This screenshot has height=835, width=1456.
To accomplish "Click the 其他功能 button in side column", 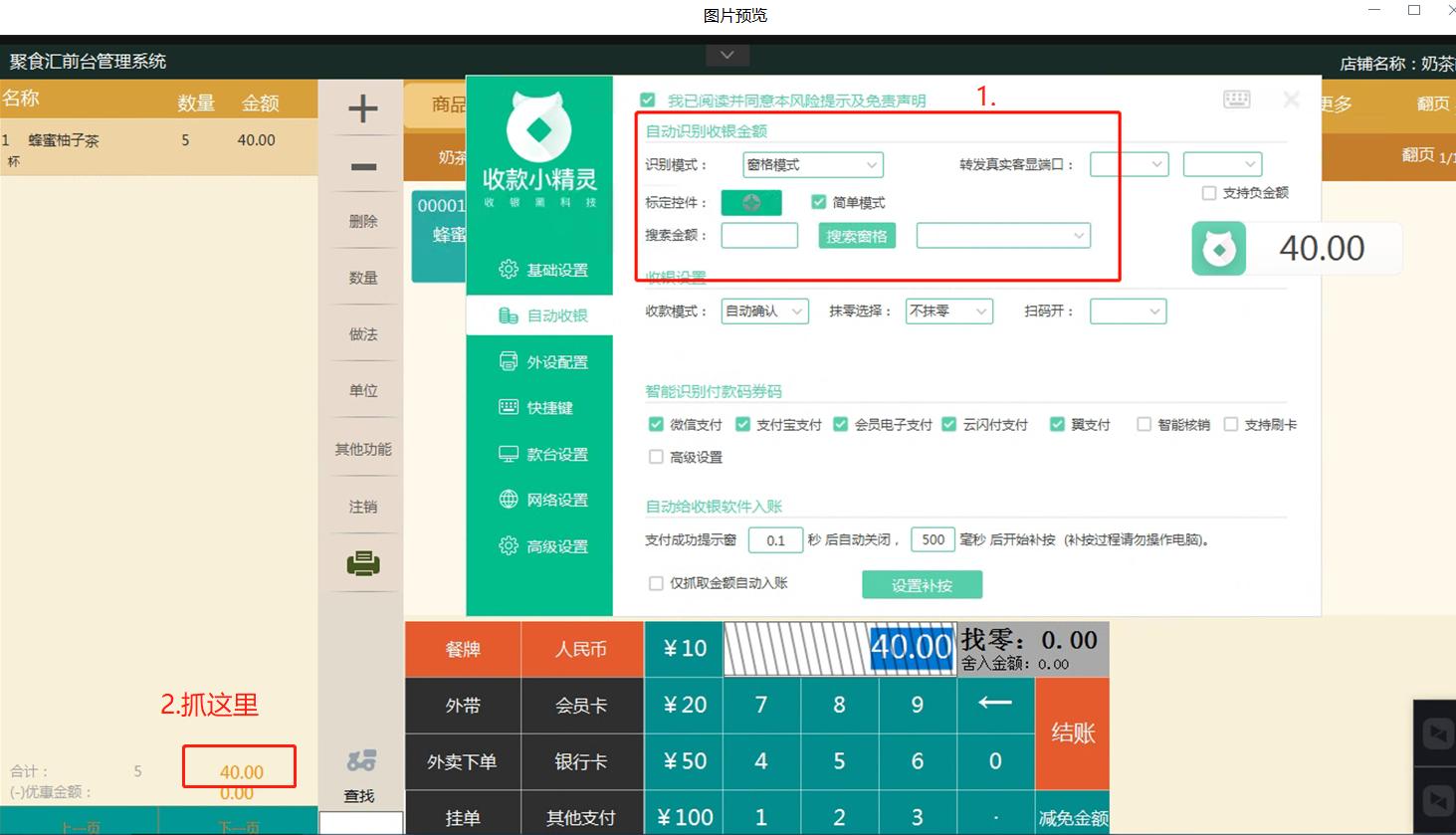I will [363, 449].
